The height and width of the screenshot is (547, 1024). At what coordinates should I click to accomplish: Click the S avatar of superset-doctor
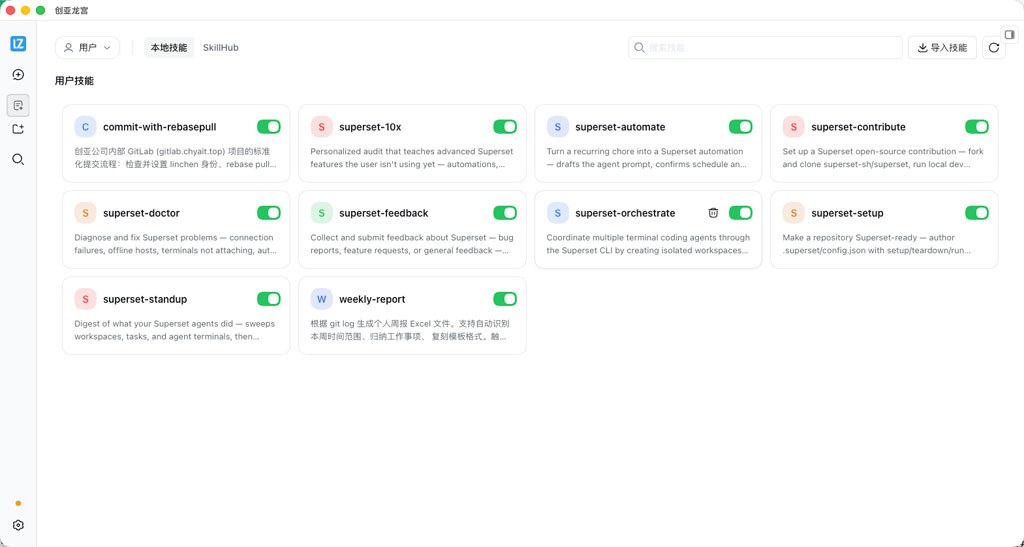point(86,213)
